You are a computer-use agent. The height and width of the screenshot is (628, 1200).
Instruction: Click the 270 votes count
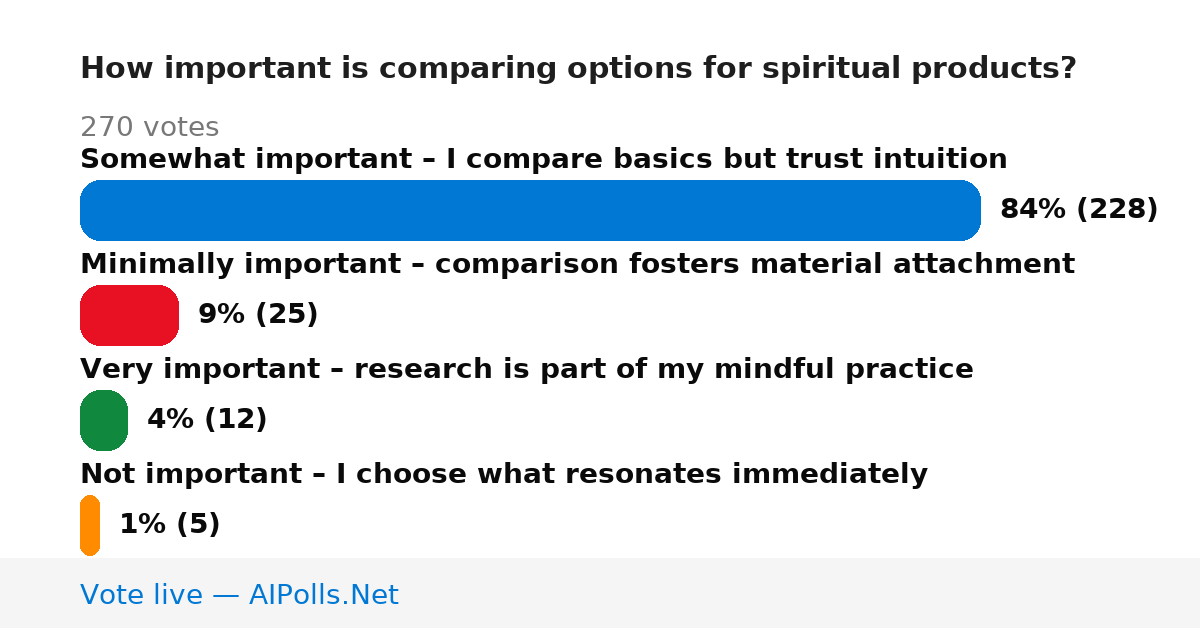tap(149, 127)
